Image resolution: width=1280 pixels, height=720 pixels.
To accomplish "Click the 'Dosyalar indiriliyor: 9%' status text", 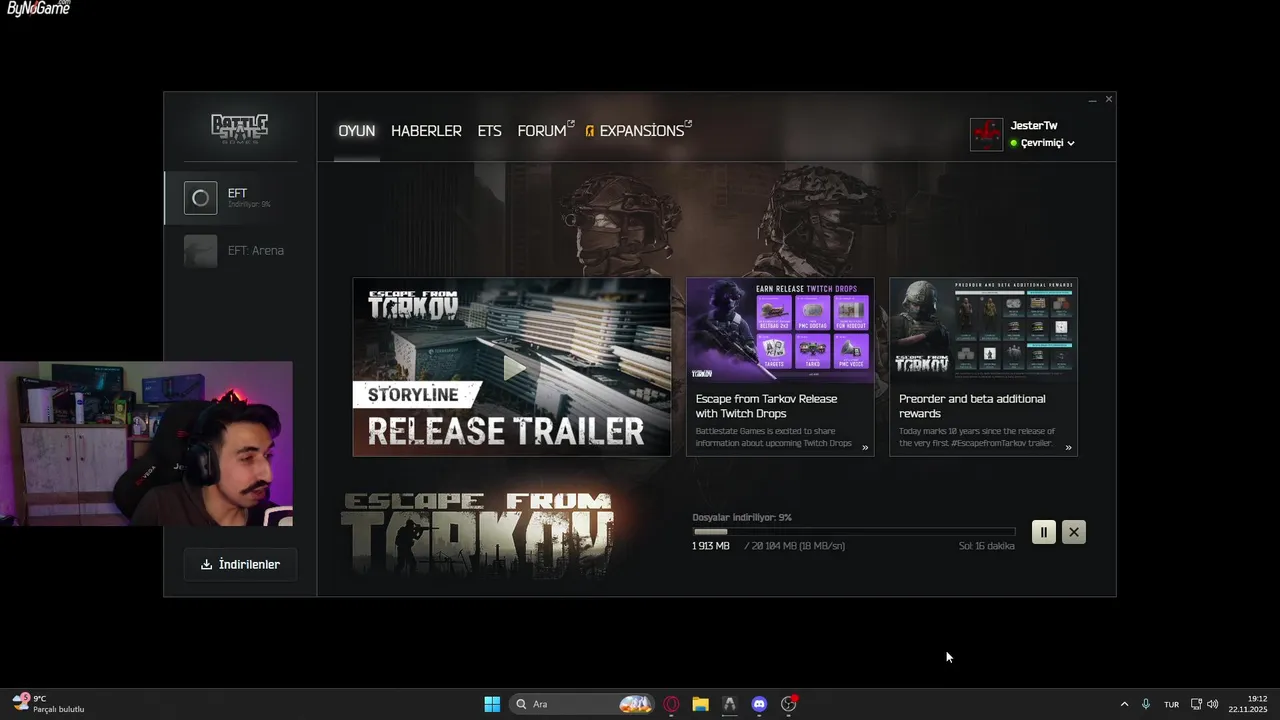I will coord(742,517).
